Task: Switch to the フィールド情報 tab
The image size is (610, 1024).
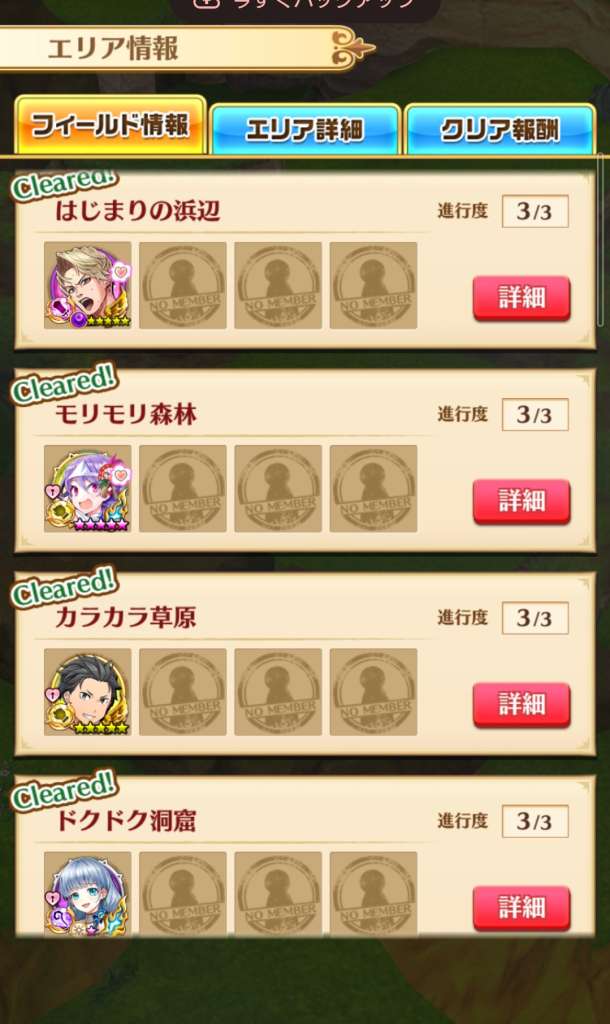Action: click(110, 126)
